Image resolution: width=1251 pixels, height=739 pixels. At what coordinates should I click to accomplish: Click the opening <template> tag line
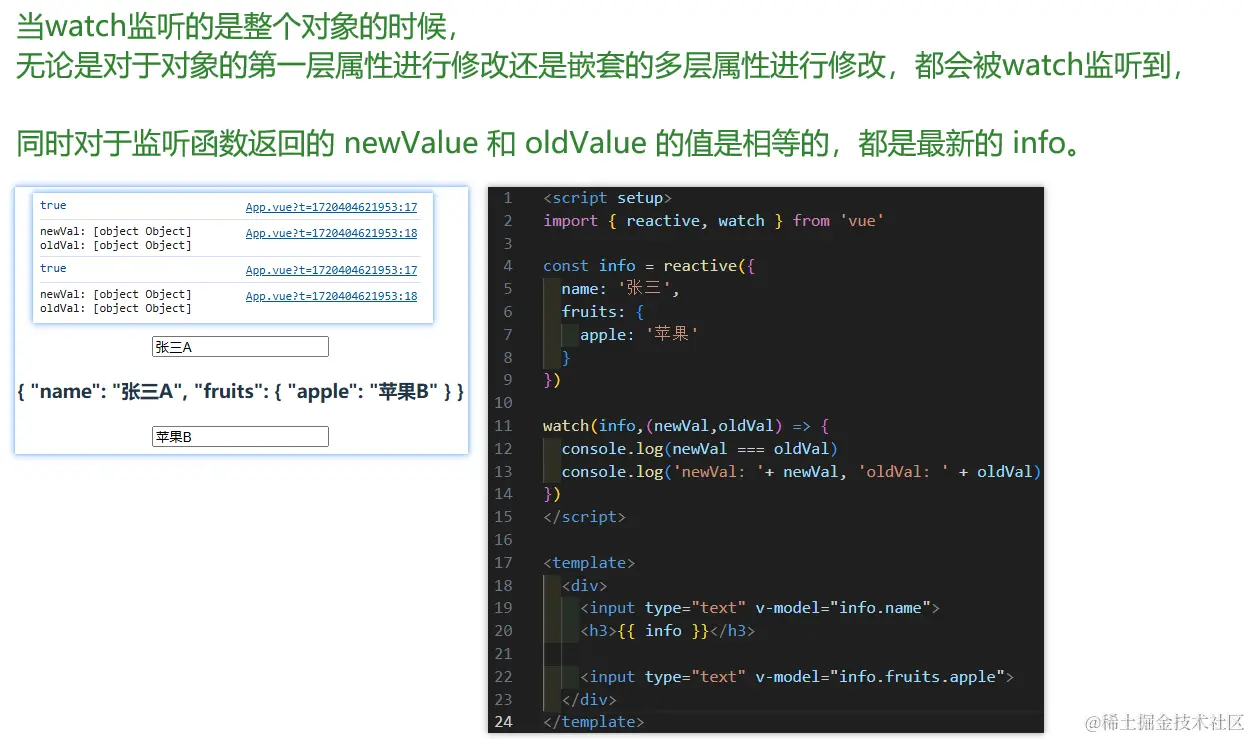click(589, 563)
